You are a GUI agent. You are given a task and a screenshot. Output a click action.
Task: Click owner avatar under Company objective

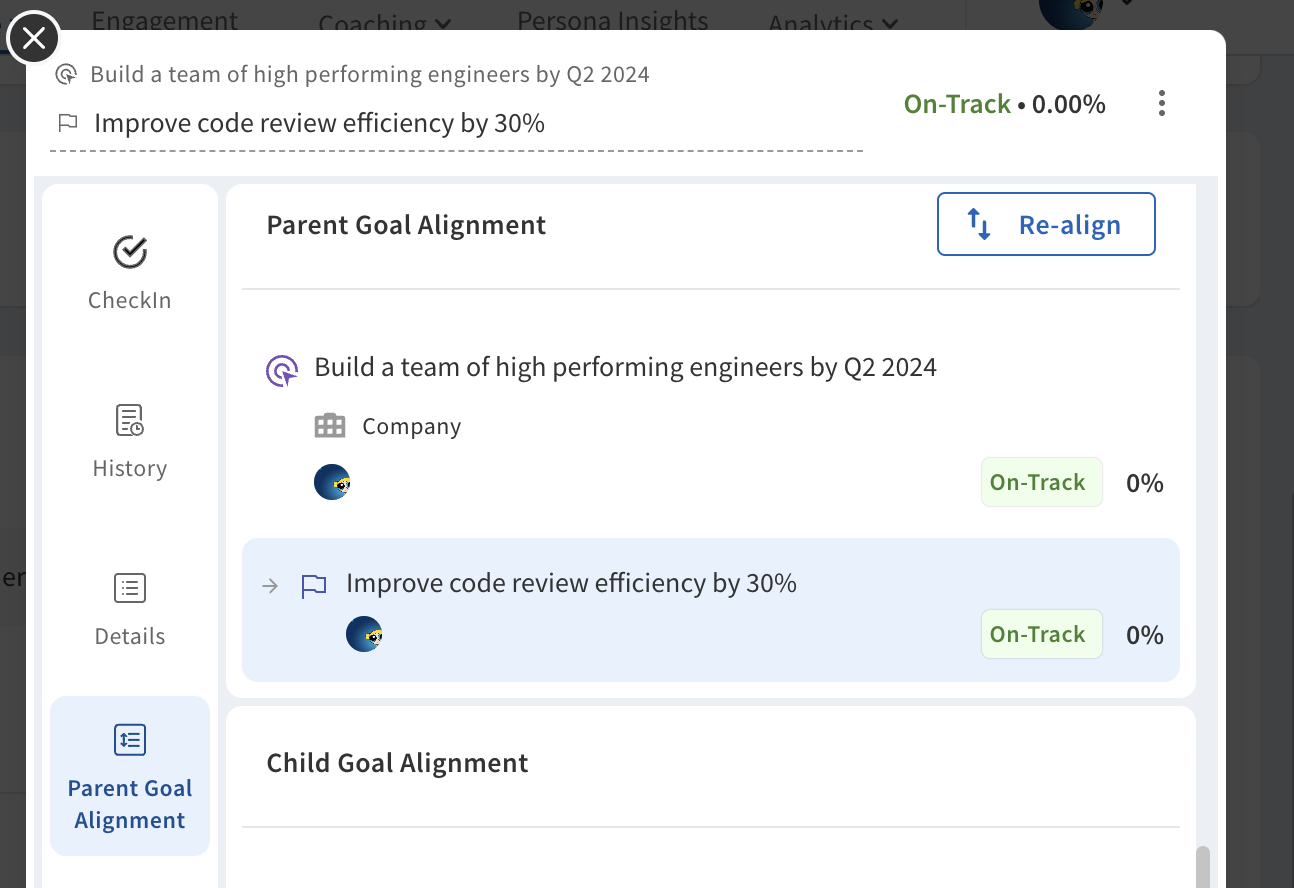(332, 483)
